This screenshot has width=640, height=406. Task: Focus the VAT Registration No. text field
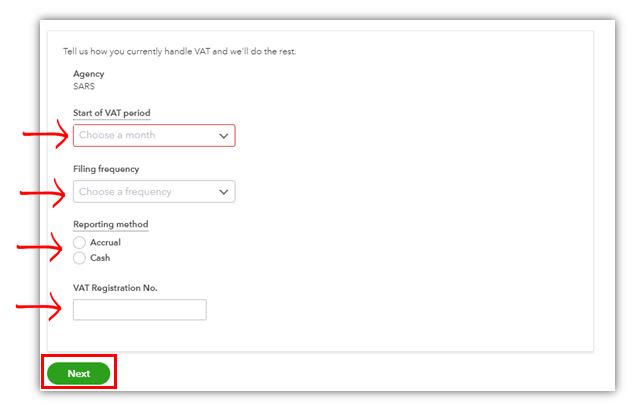140,310
